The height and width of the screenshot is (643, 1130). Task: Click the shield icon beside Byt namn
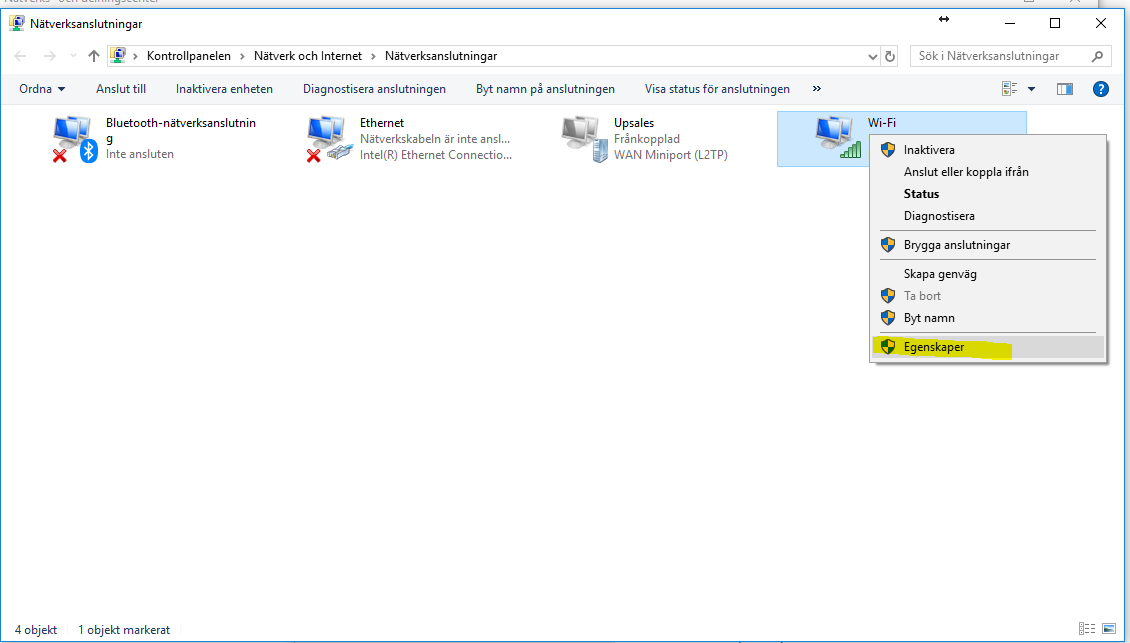pos(888,317)
